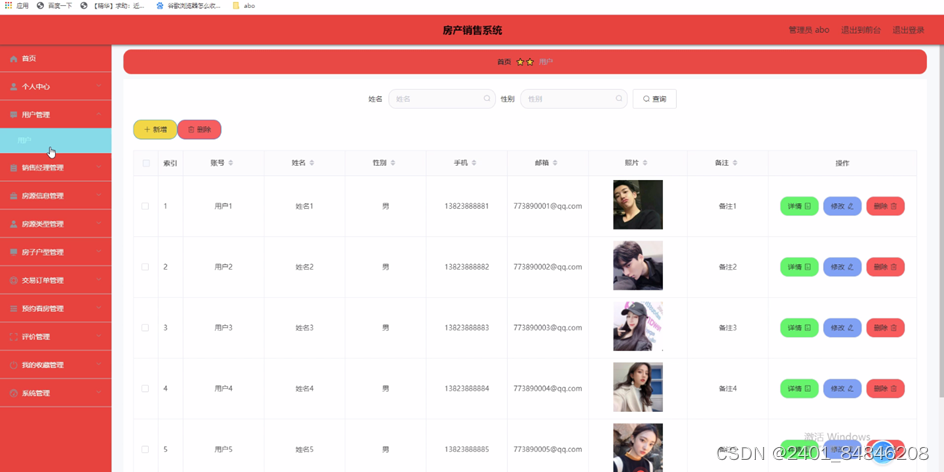The image size is (944, 472).
Task: Sort the table by 邮箱 column arrows
Action: pos(555,163)
